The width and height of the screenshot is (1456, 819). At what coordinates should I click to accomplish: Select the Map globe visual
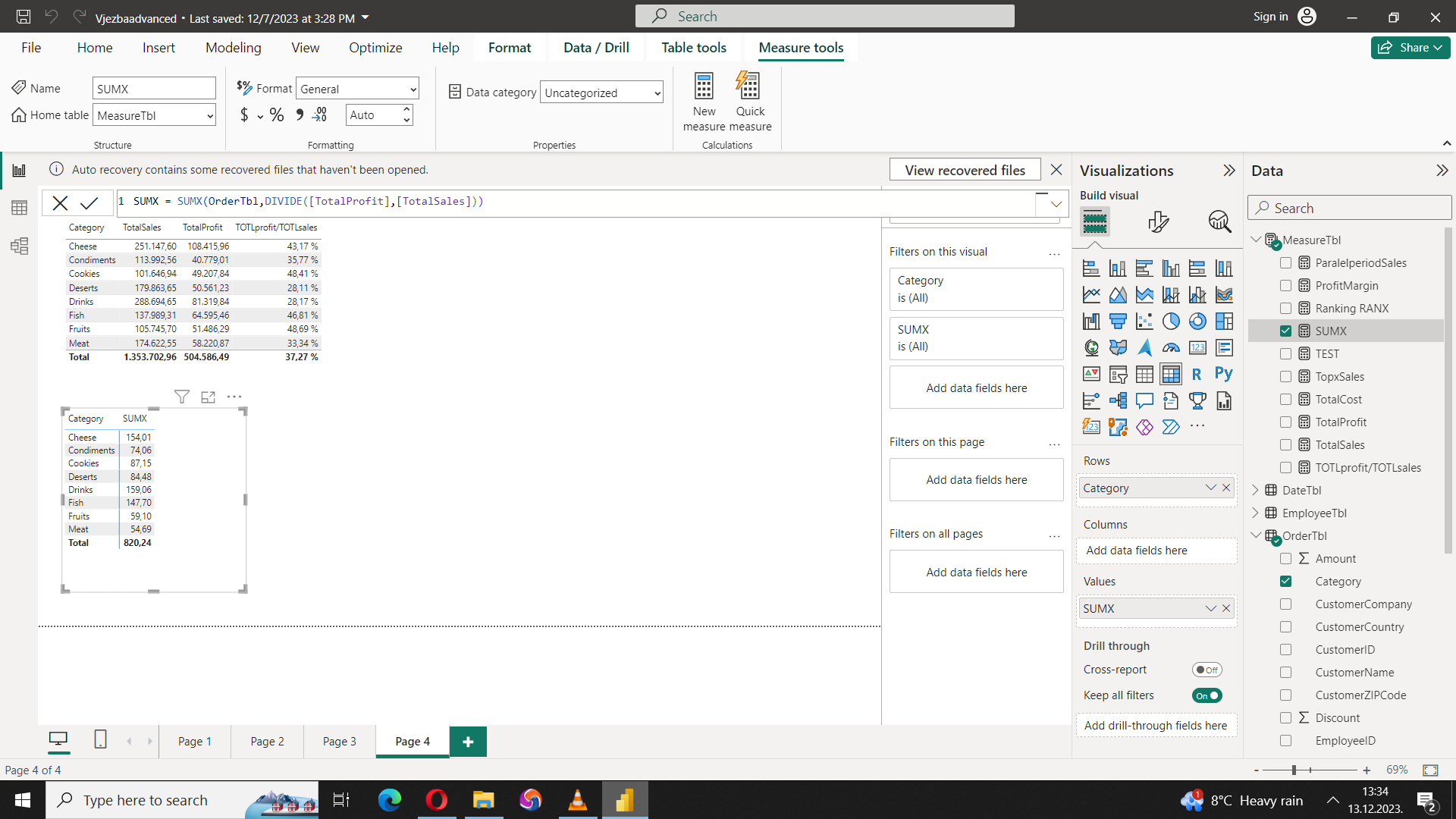[1091, 347]
